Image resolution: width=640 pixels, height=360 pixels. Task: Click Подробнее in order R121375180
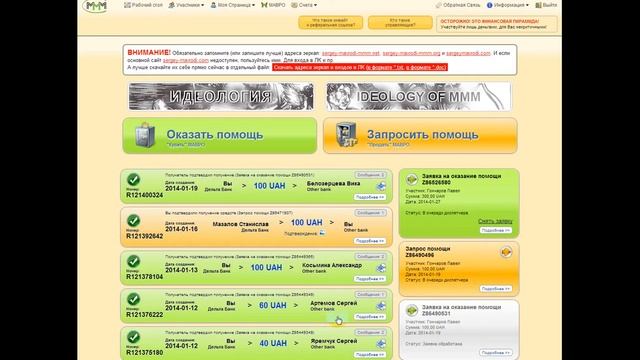tap(370, 355)
